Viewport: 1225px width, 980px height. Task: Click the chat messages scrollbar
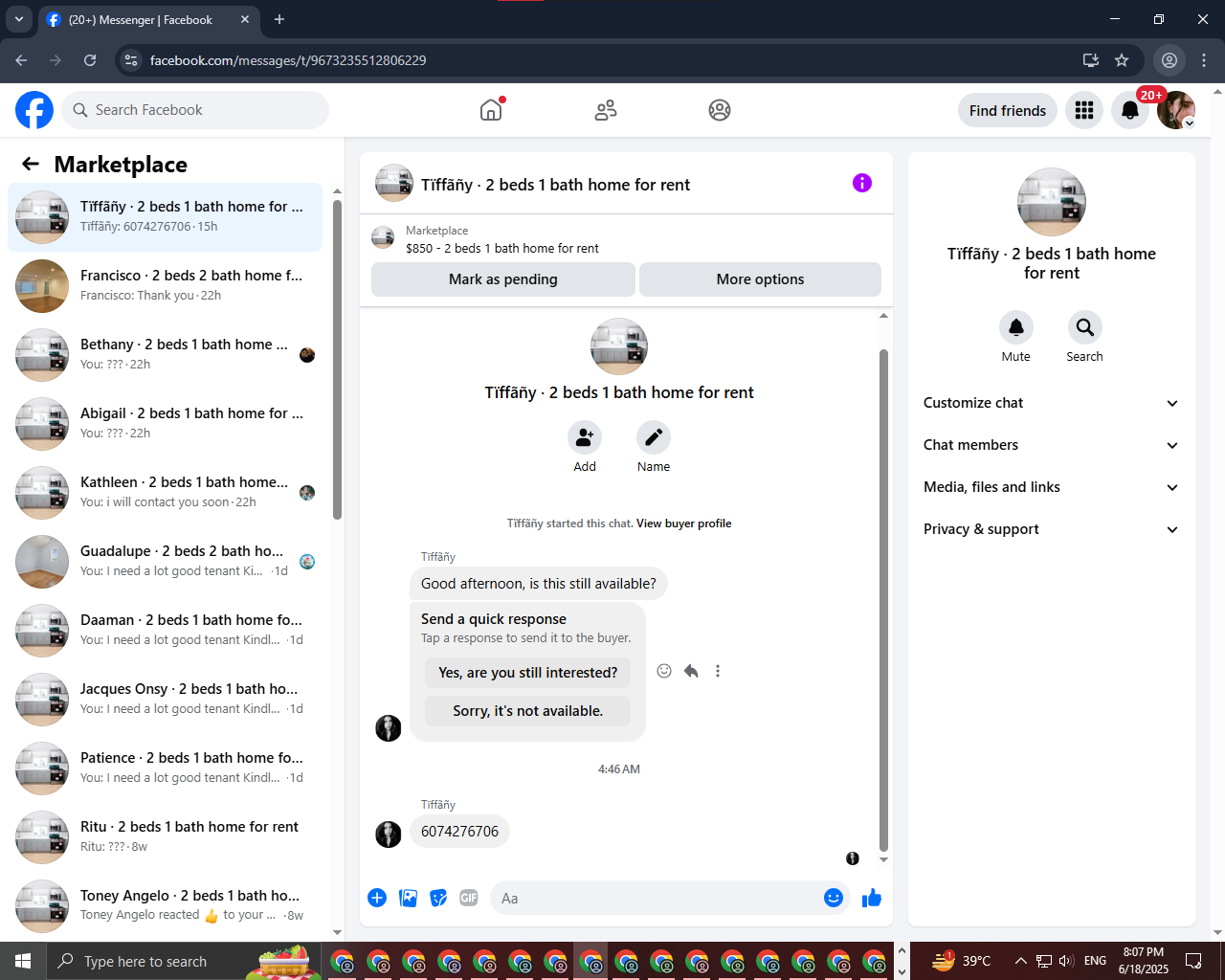pos(883,599)
